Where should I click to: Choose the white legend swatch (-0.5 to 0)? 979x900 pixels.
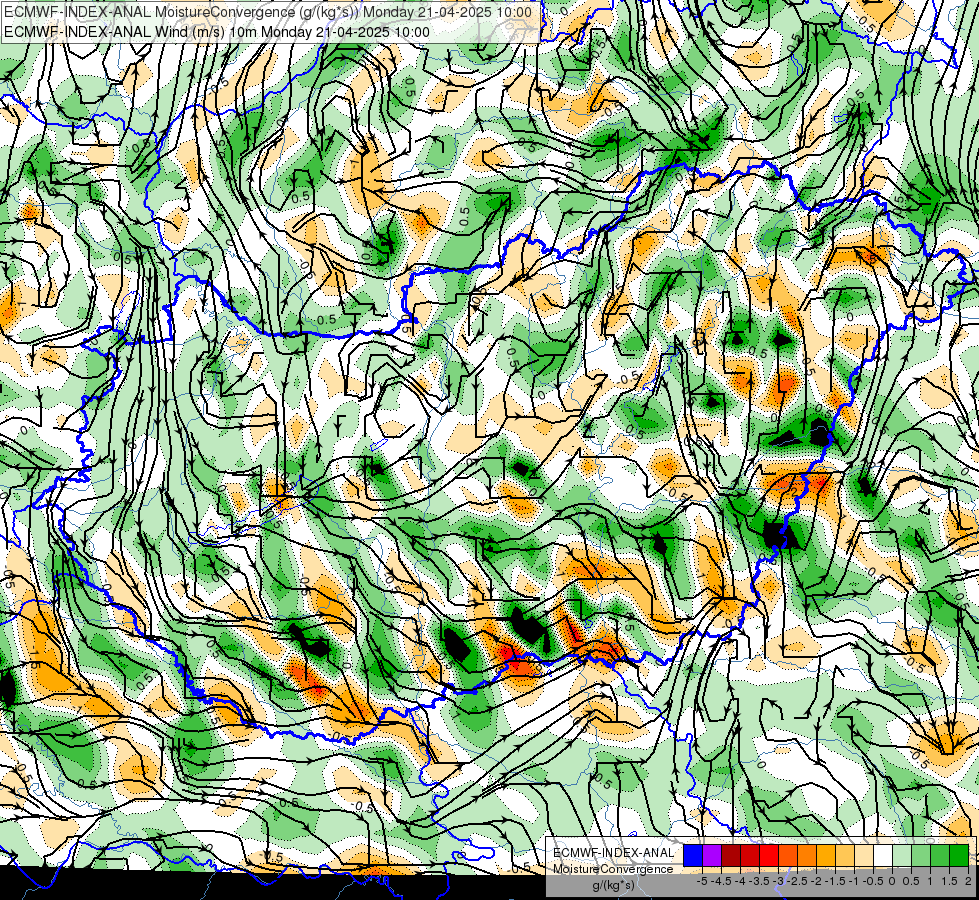tap(883, 855)
